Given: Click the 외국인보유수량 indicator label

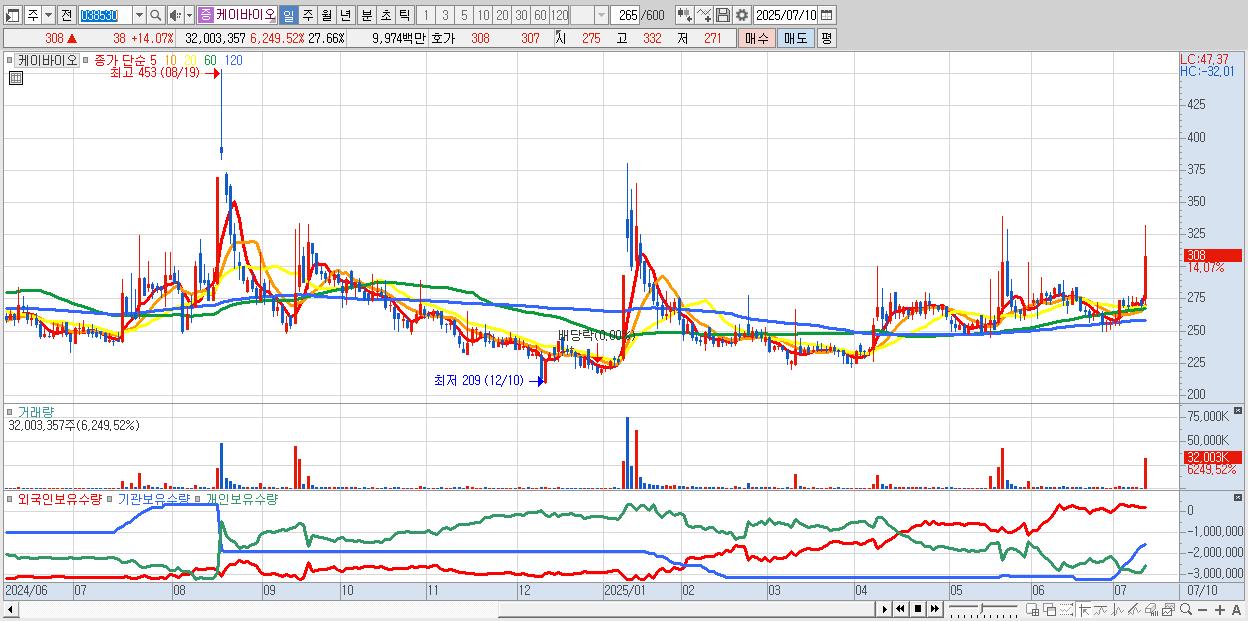Looking at the screenshot, I should tap(59, 498).
